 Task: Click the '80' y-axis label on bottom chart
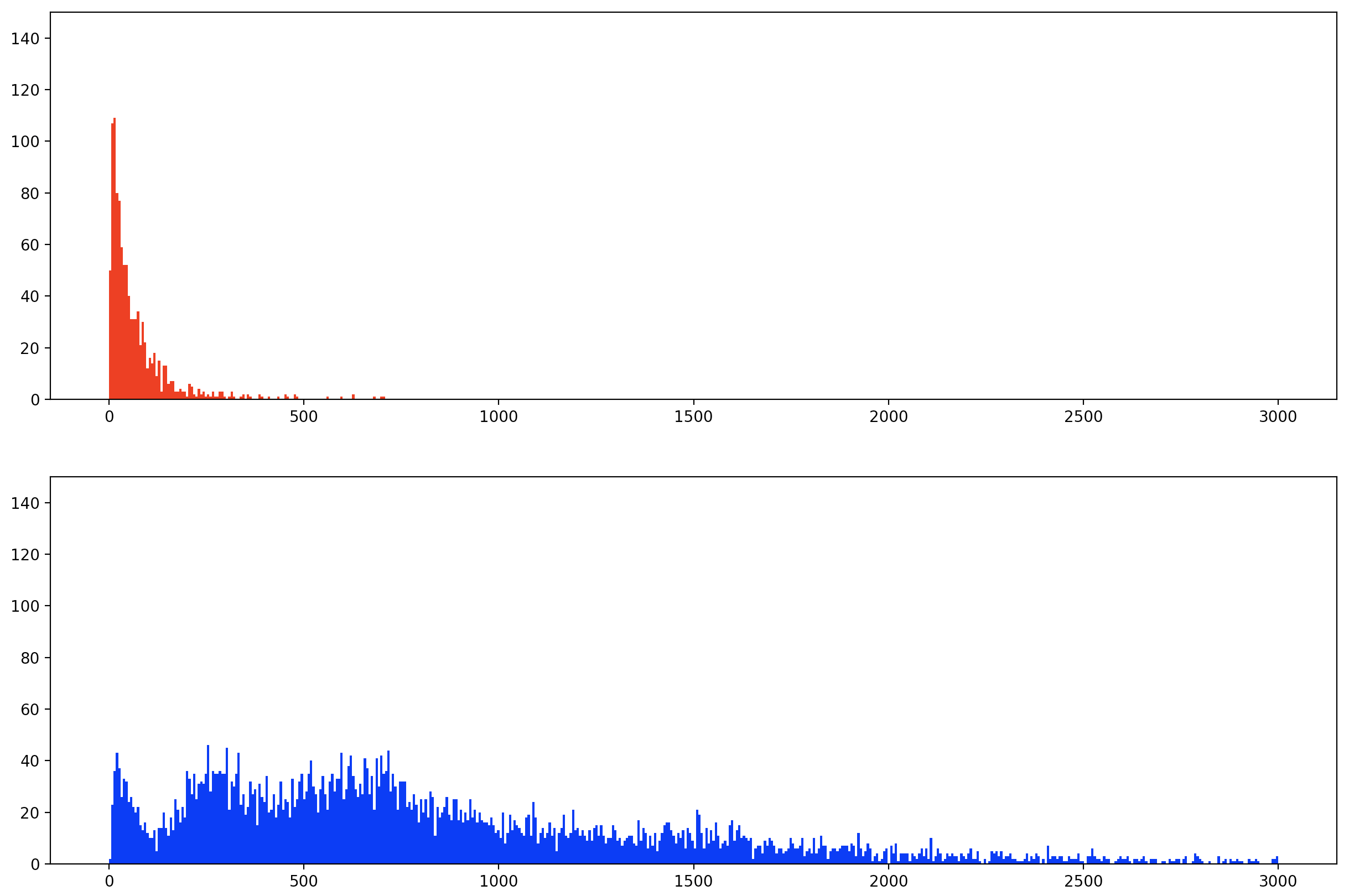[30, 658]
